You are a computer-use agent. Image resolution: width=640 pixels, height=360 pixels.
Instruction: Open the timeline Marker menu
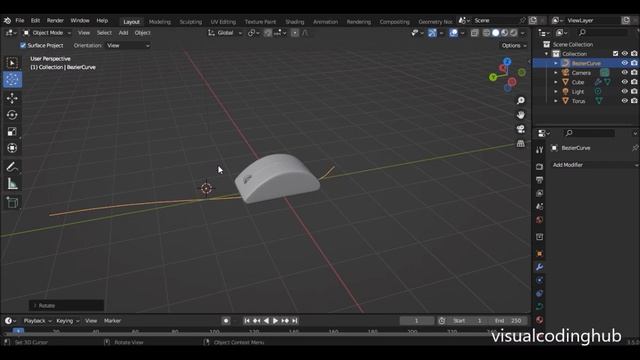112,321
